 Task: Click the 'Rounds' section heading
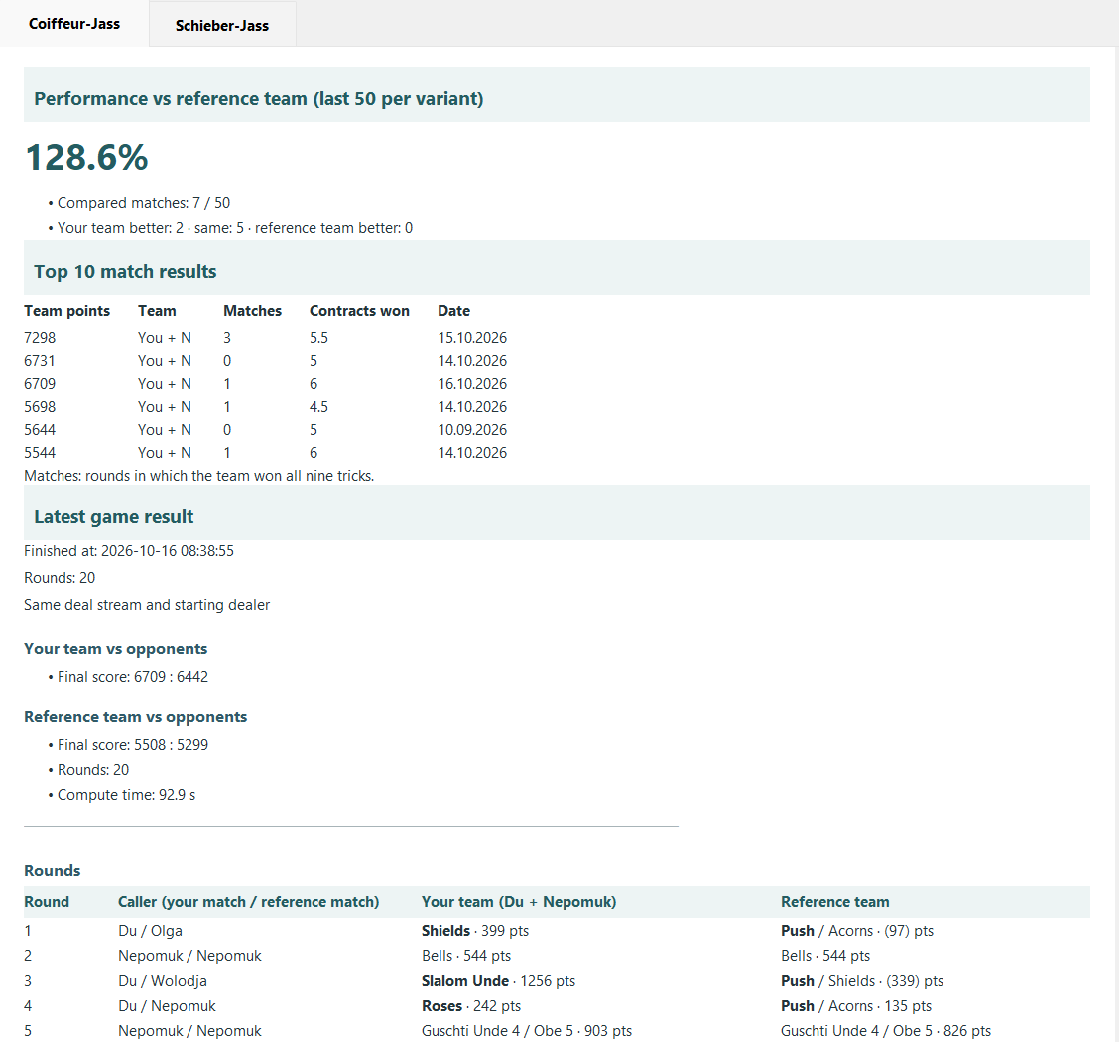pos(52,871)
